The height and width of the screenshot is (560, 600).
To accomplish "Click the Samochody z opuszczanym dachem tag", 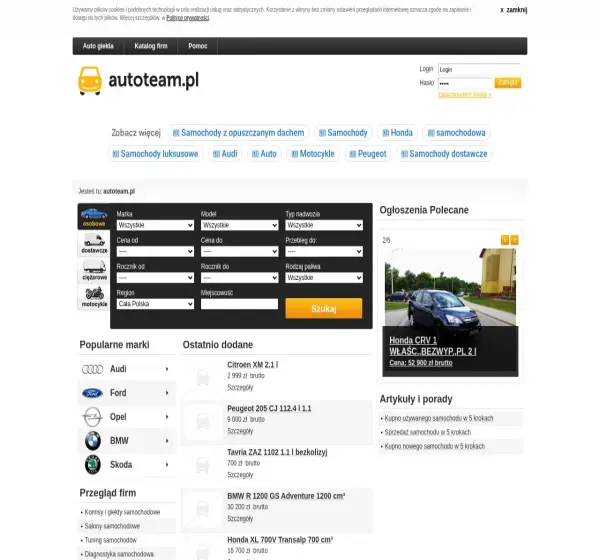I will point(238,133).
